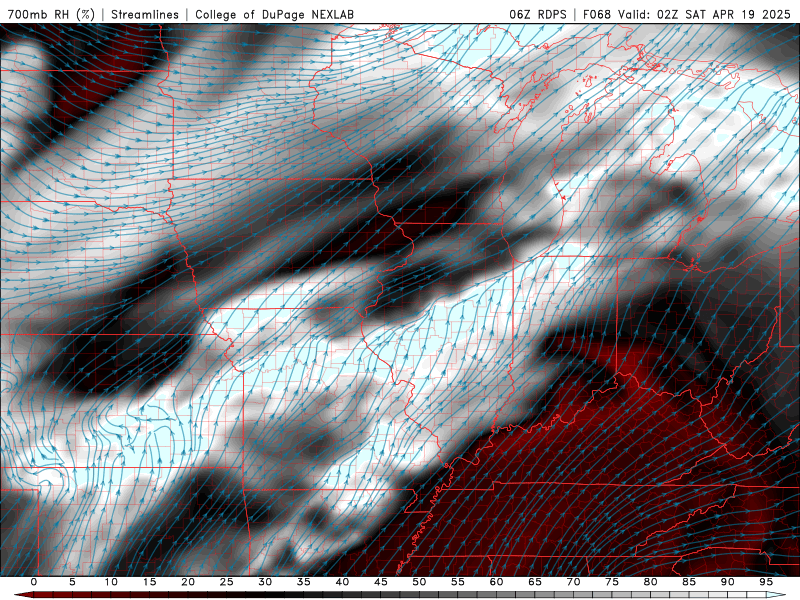800x600 pixels.
Task: Click the '95' label on the color scale
Action: [x=766, y=582]
